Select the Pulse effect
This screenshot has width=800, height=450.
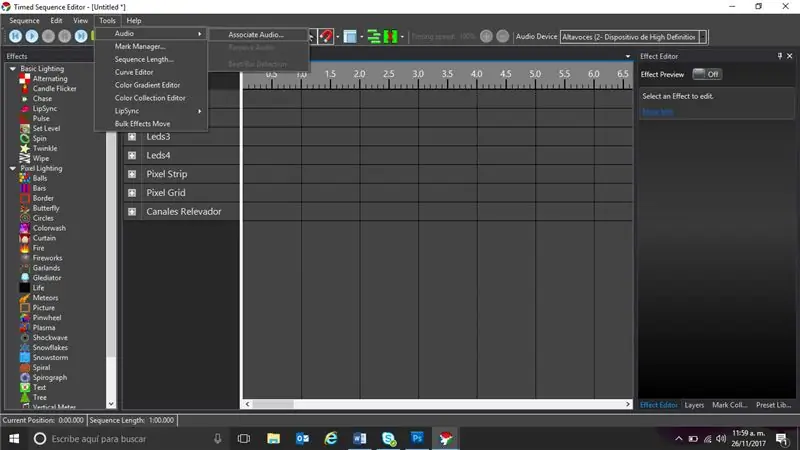click(41, 118)
